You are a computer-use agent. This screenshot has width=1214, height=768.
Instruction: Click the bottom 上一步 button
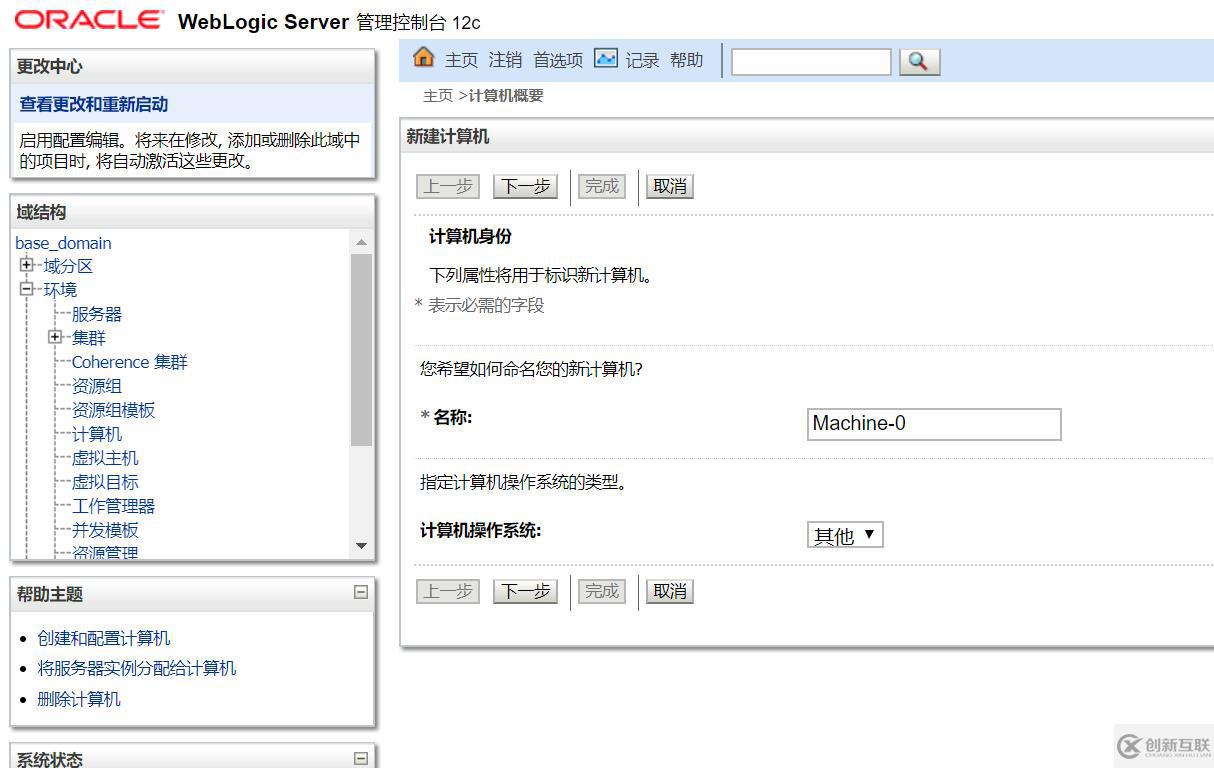[x=448, y=591]
